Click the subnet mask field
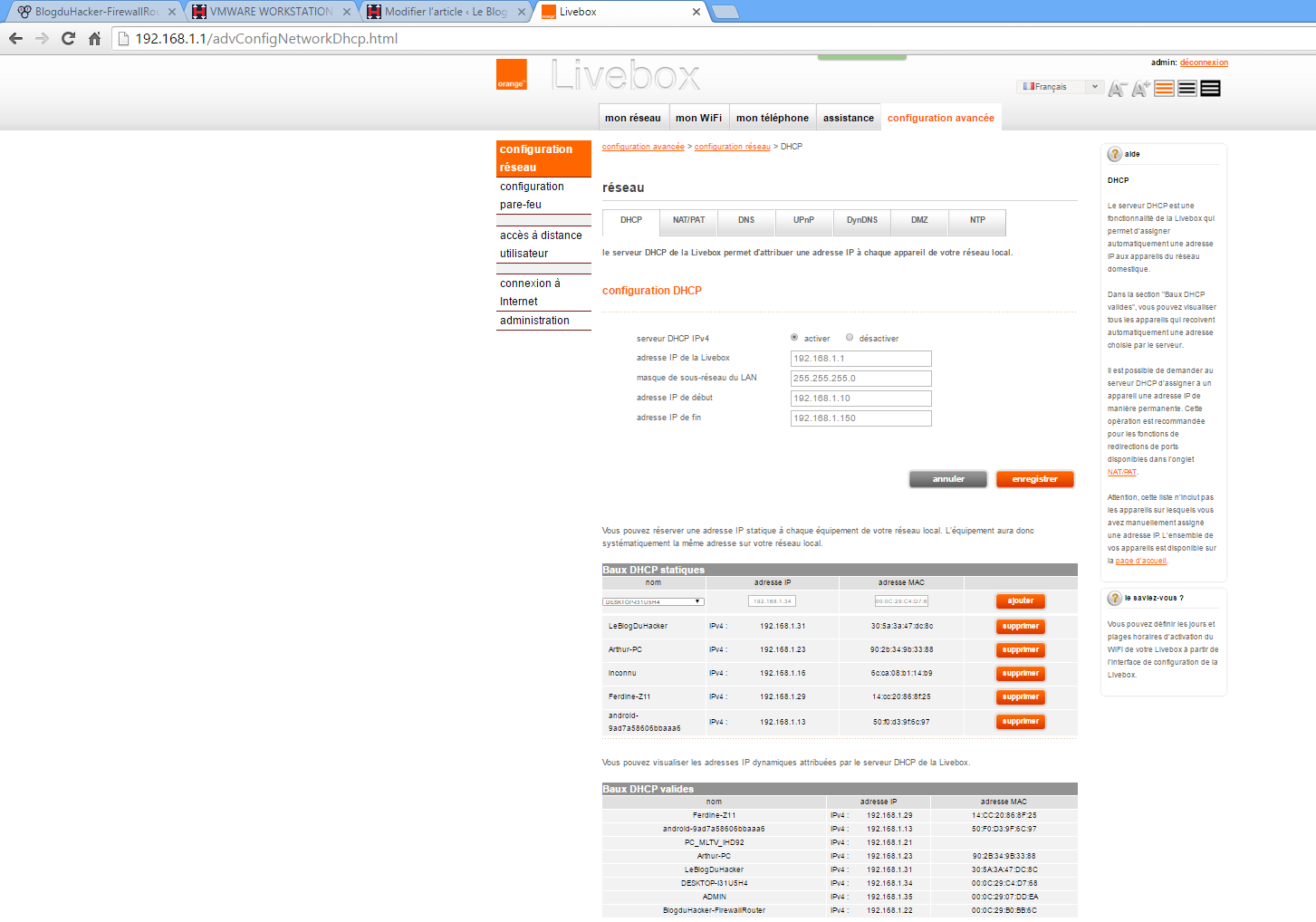The width and height of the screenshot is (1316, 922). click(860, 379)
